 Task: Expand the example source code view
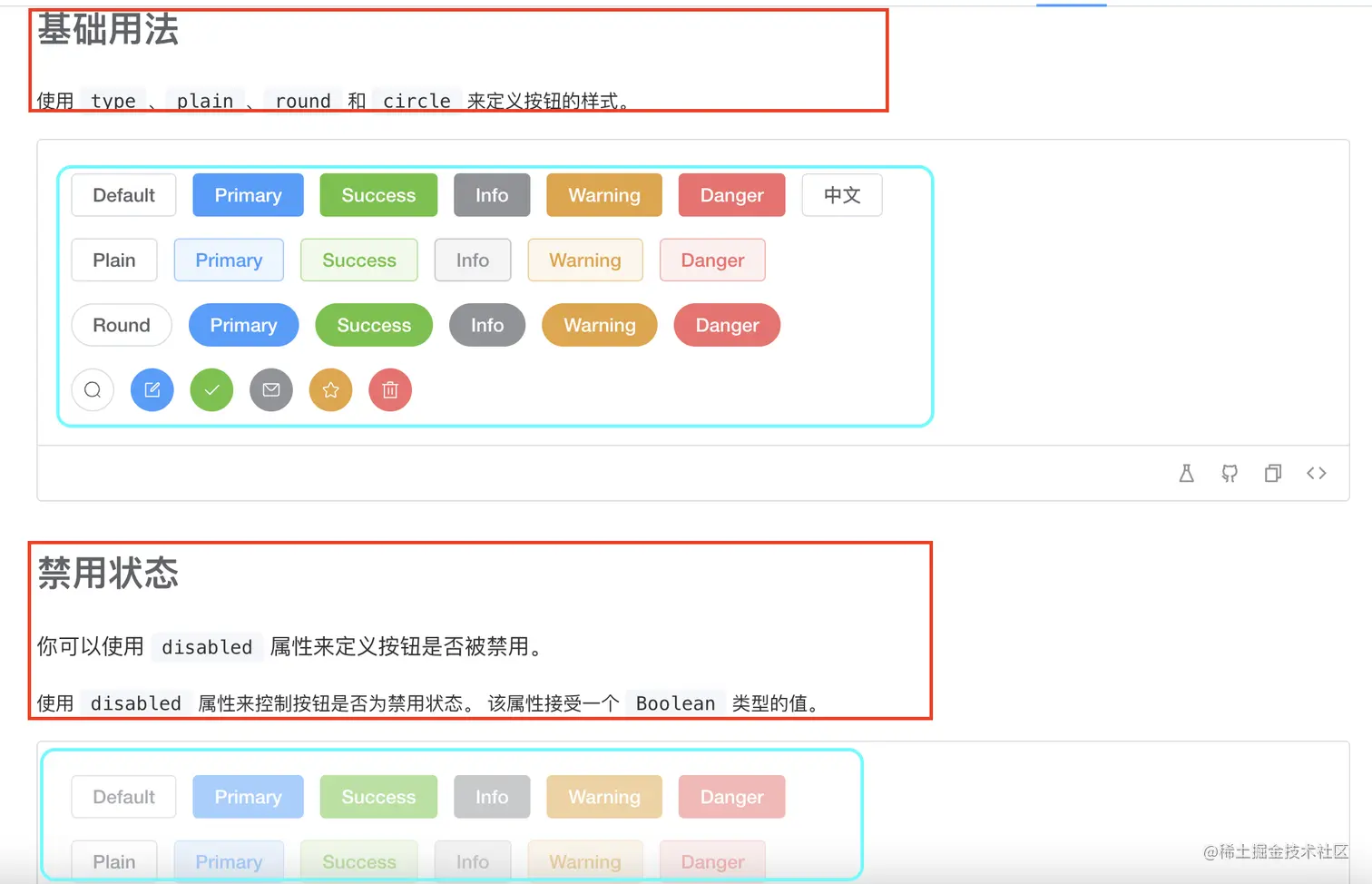pos(1316,473)
